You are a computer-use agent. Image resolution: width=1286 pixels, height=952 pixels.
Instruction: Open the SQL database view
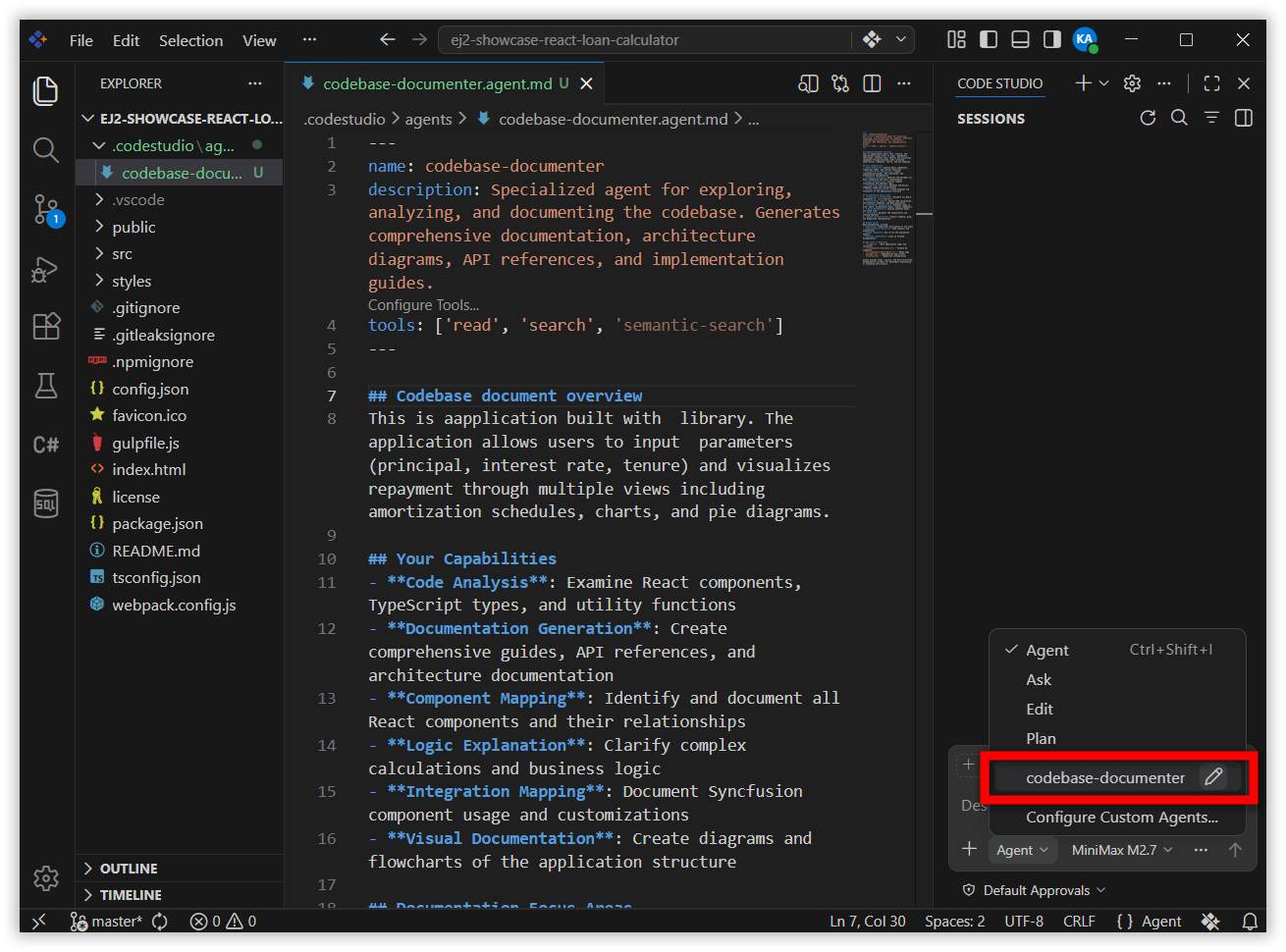[46, 503]
